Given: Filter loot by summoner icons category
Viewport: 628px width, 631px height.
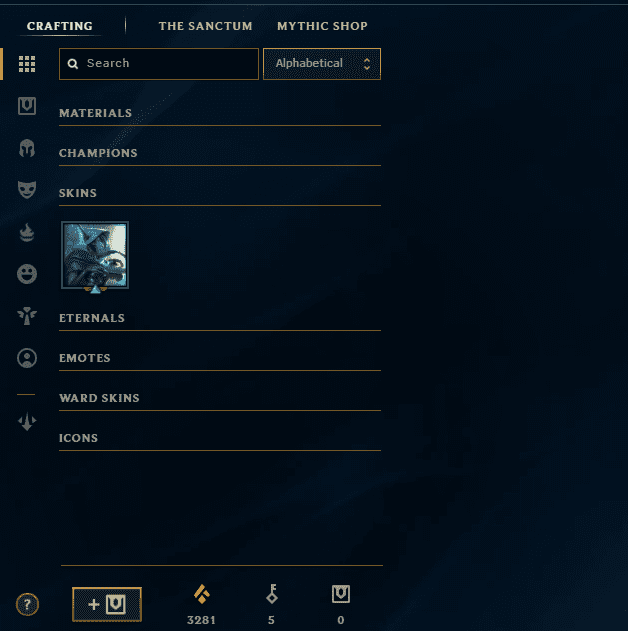Looking at the screenshot, I should coord(27,358).
